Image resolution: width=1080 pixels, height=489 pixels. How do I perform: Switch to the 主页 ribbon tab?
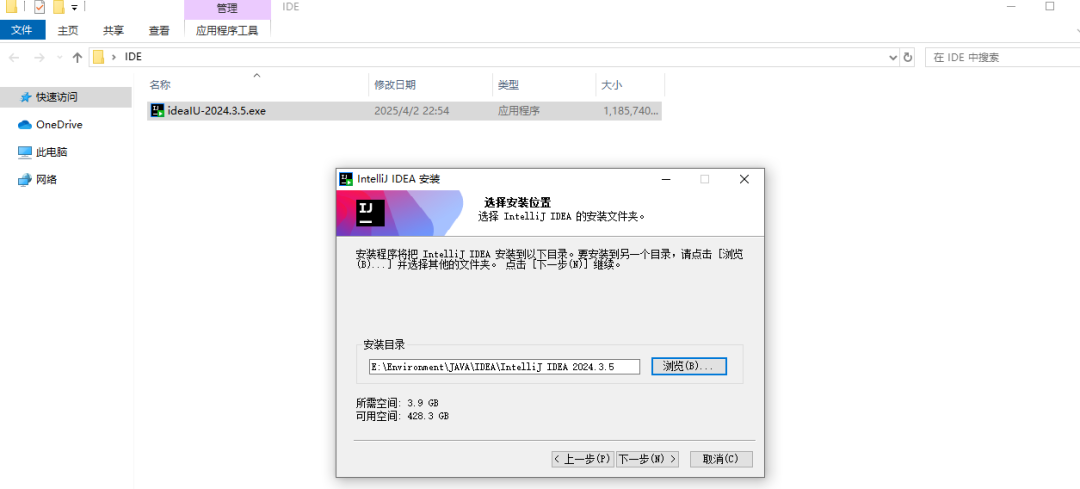point(68,30)
